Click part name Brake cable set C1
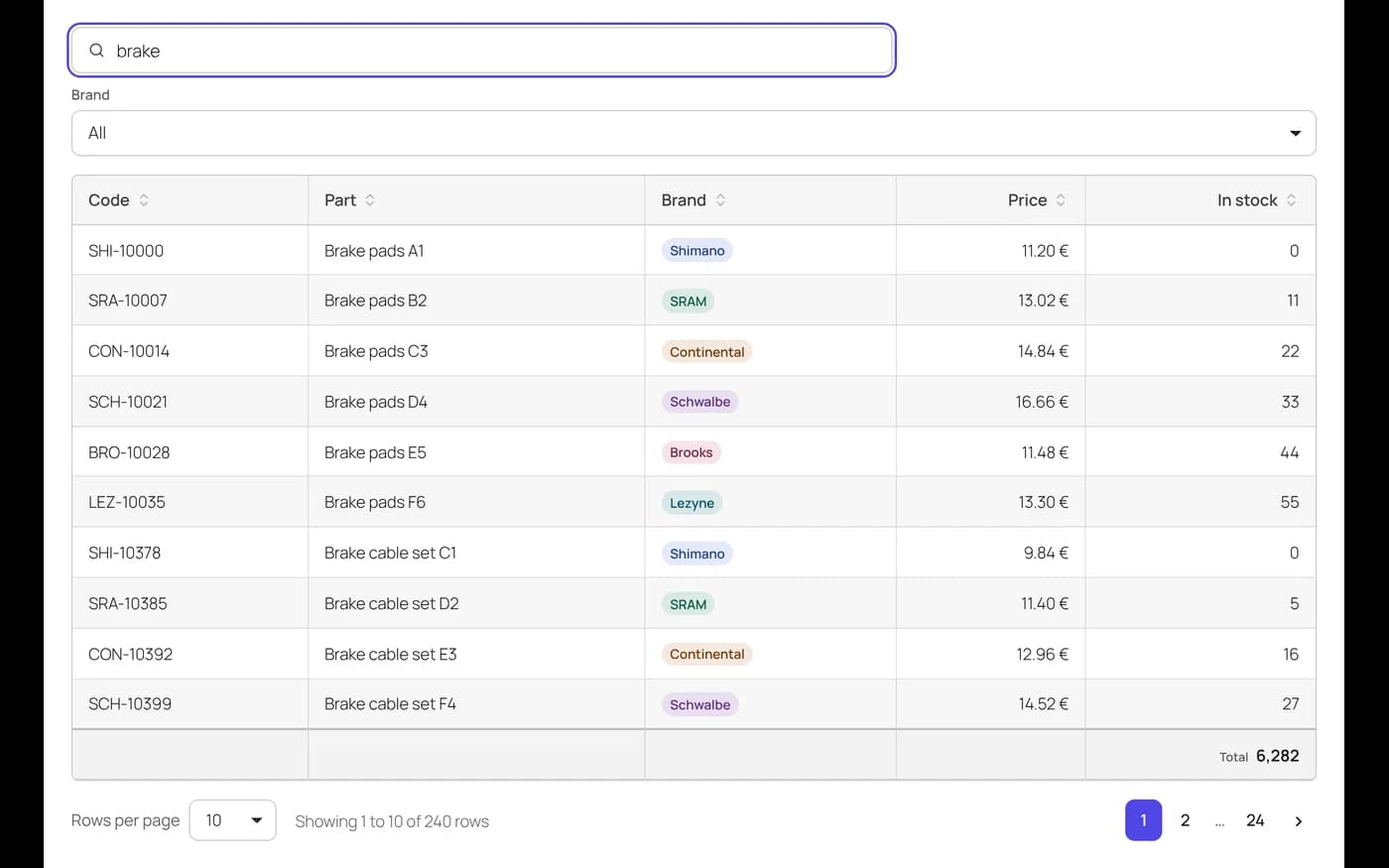1389x868 pixels. (x=390, y=553)
